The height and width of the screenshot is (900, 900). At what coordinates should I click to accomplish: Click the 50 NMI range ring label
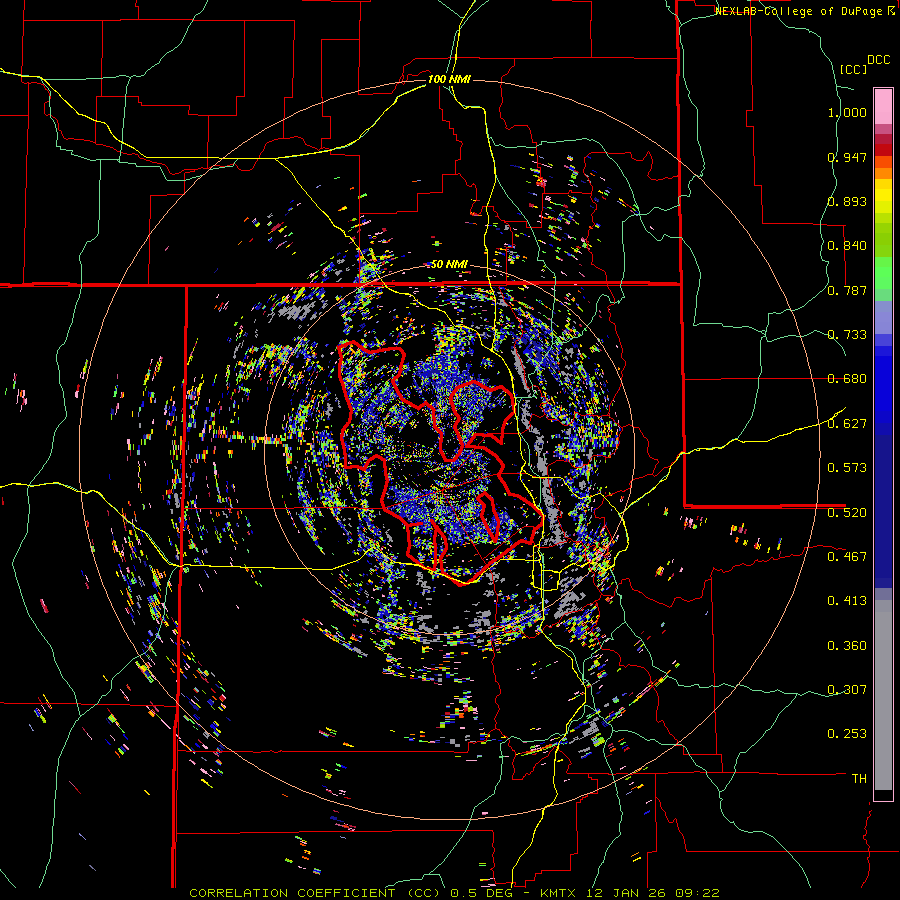[x=449, y=264]
